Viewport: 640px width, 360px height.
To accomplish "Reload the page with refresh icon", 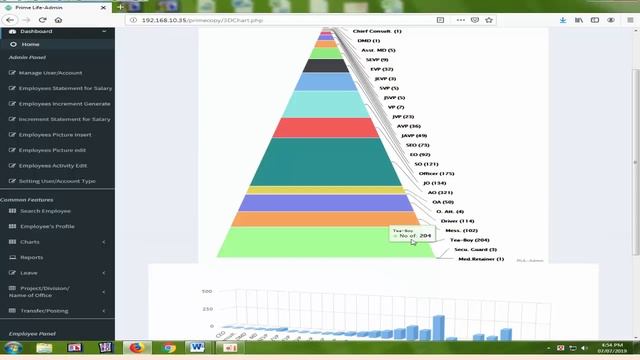I will 42,20.
